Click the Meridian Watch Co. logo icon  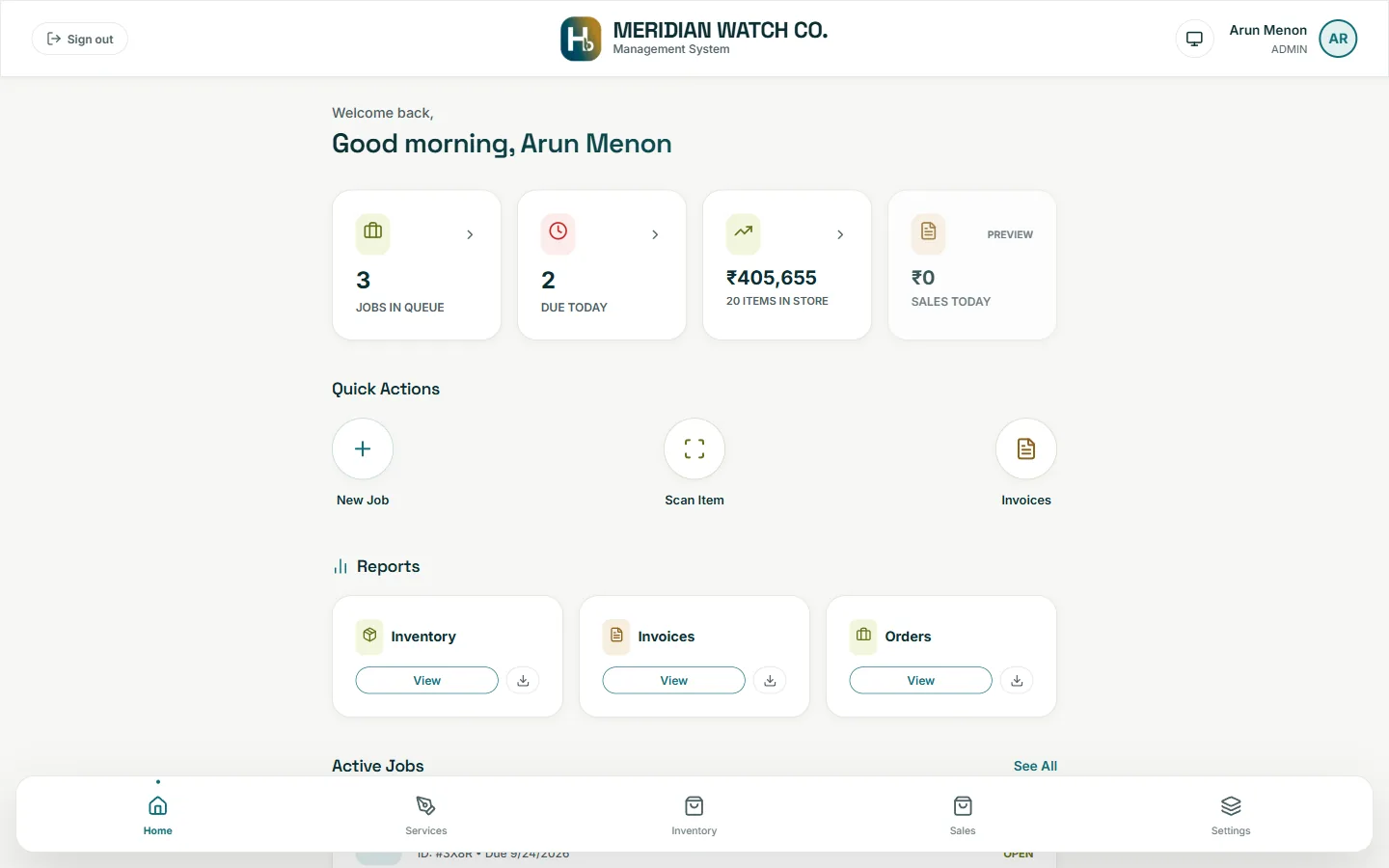[x=581, y=39]
